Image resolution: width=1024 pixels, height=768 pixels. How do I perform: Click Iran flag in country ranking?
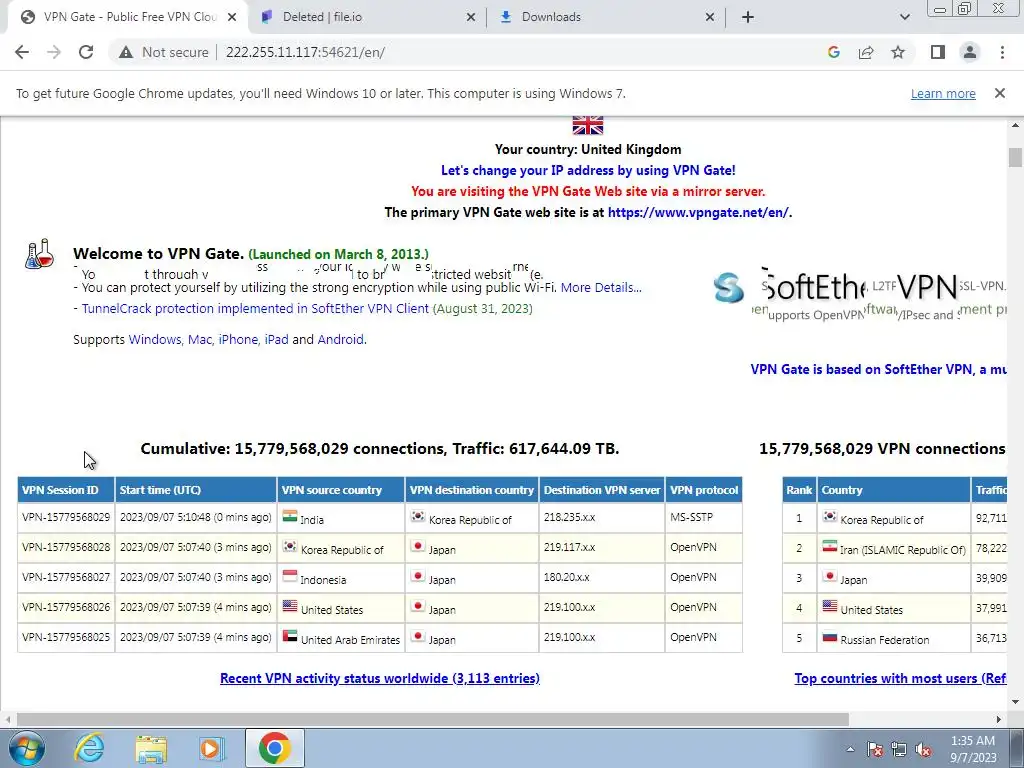829,546
